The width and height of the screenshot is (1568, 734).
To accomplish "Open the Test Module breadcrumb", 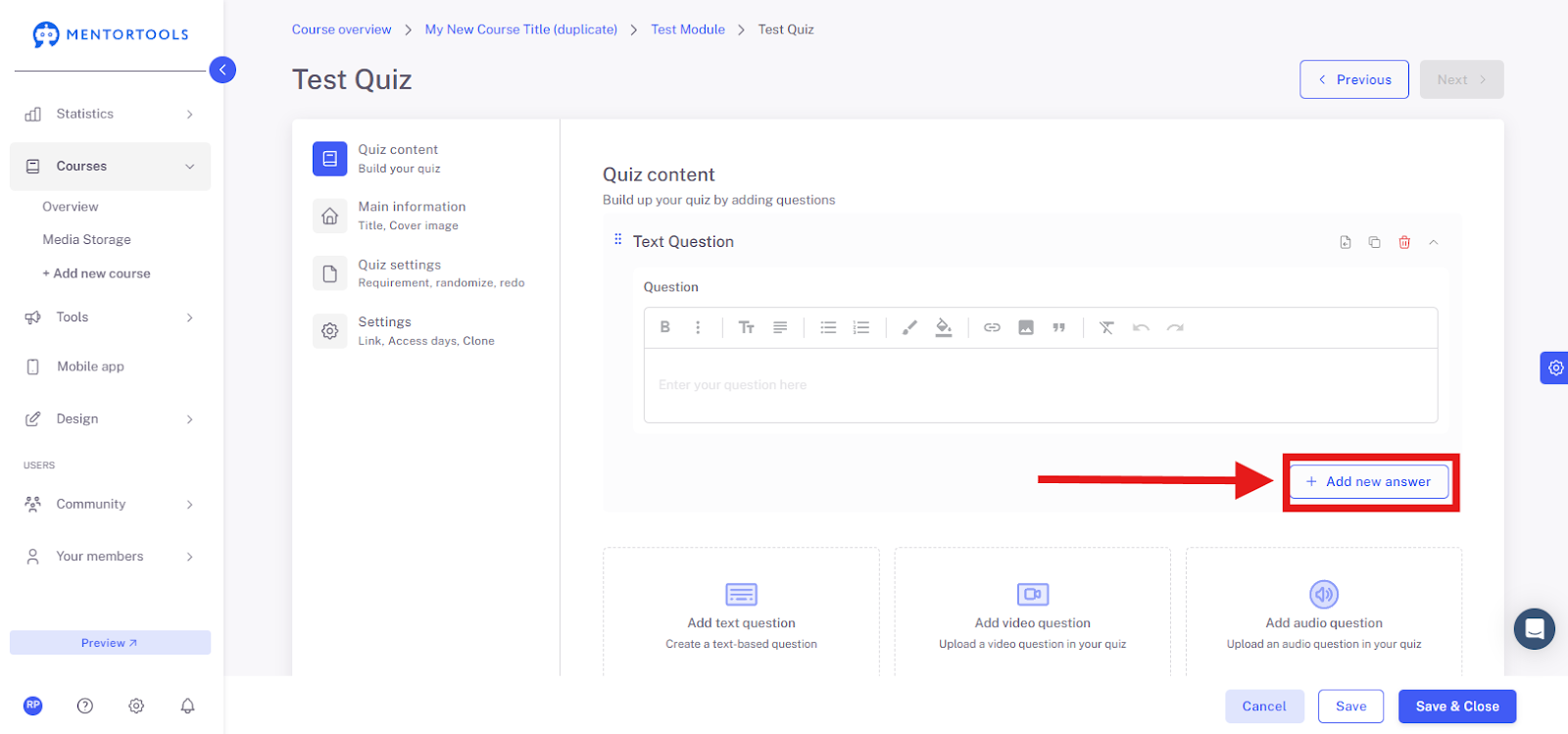I will pyautogui.click(x=688, y=29).
